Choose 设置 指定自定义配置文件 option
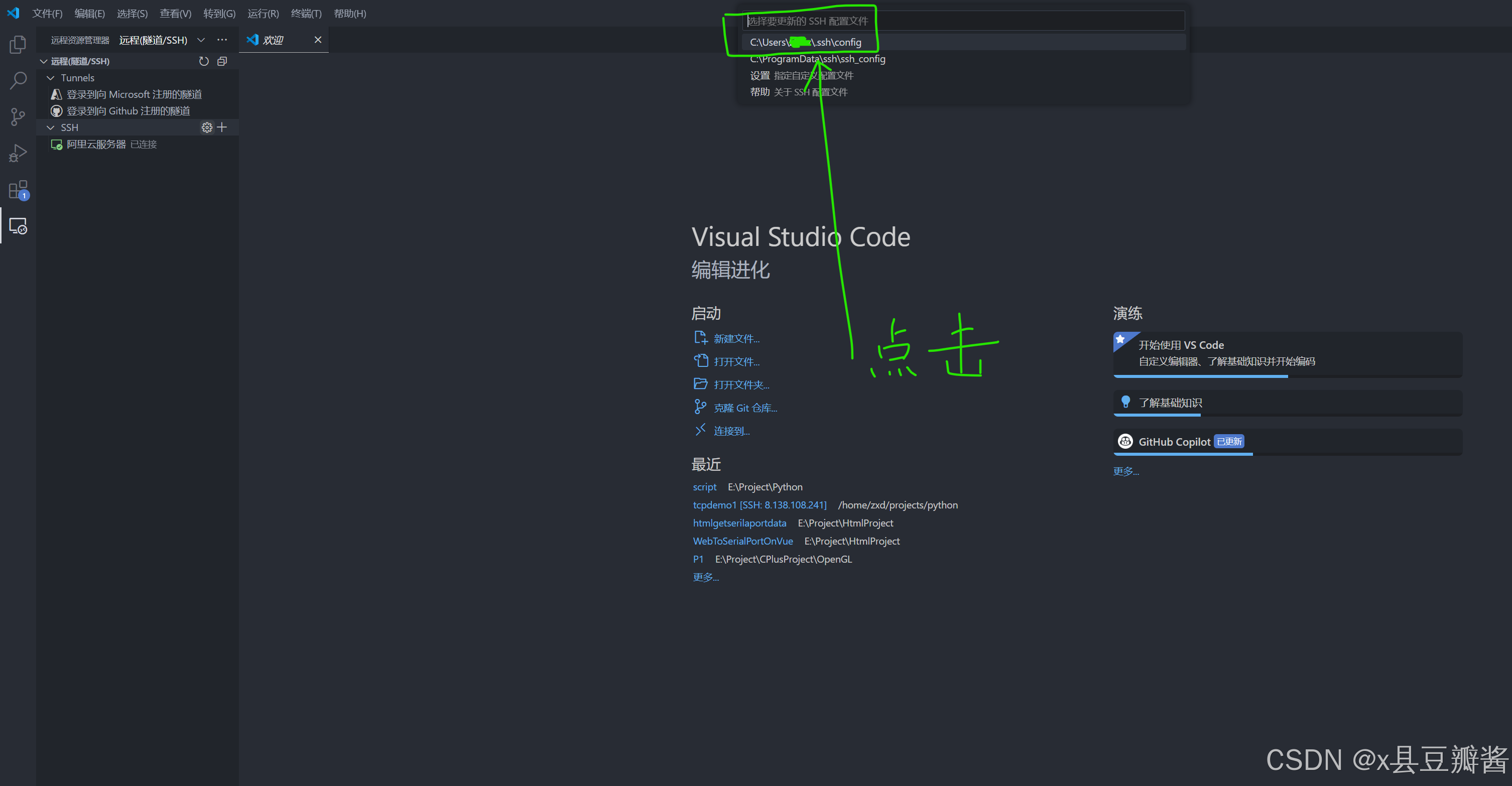1512x786 pixels. coord(963,75)
